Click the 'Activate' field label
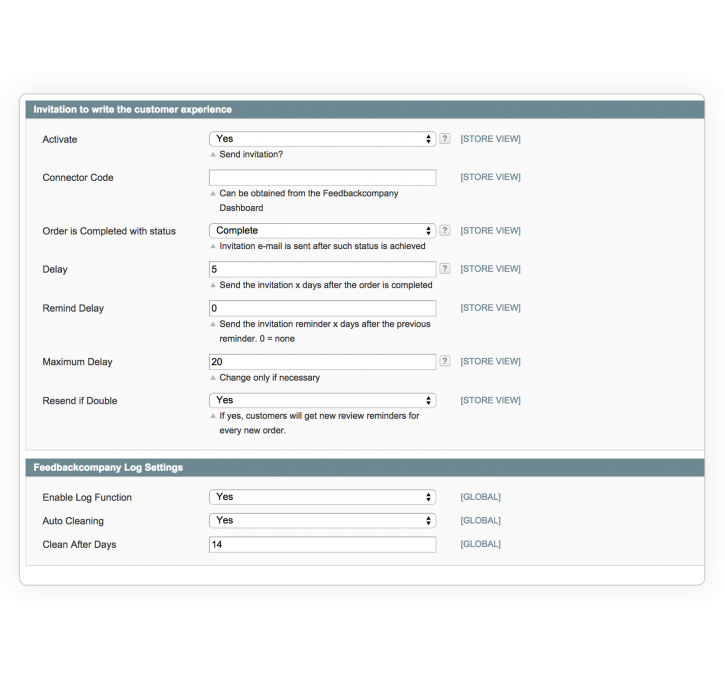The width and height of the screenshot is (725, 680). pos(60,139)
